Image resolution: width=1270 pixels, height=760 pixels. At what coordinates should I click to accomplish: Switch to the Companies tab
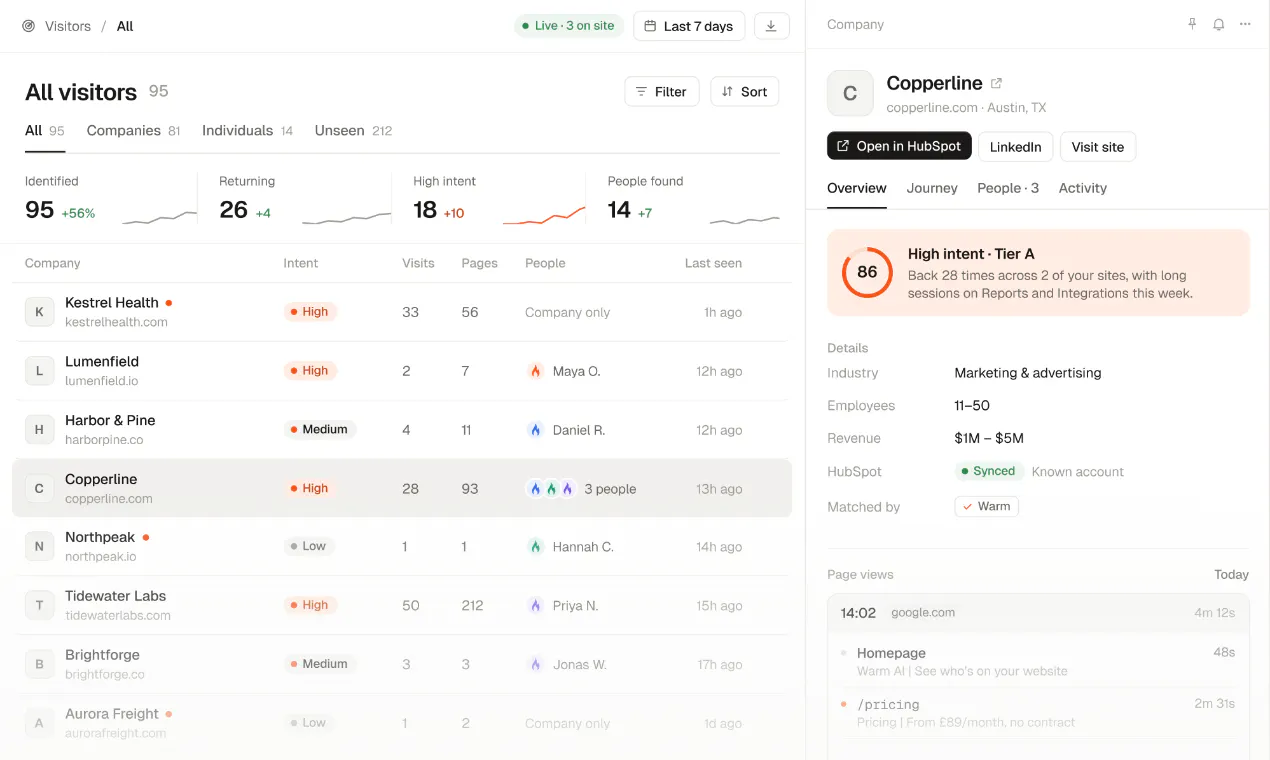pos(133,131)
